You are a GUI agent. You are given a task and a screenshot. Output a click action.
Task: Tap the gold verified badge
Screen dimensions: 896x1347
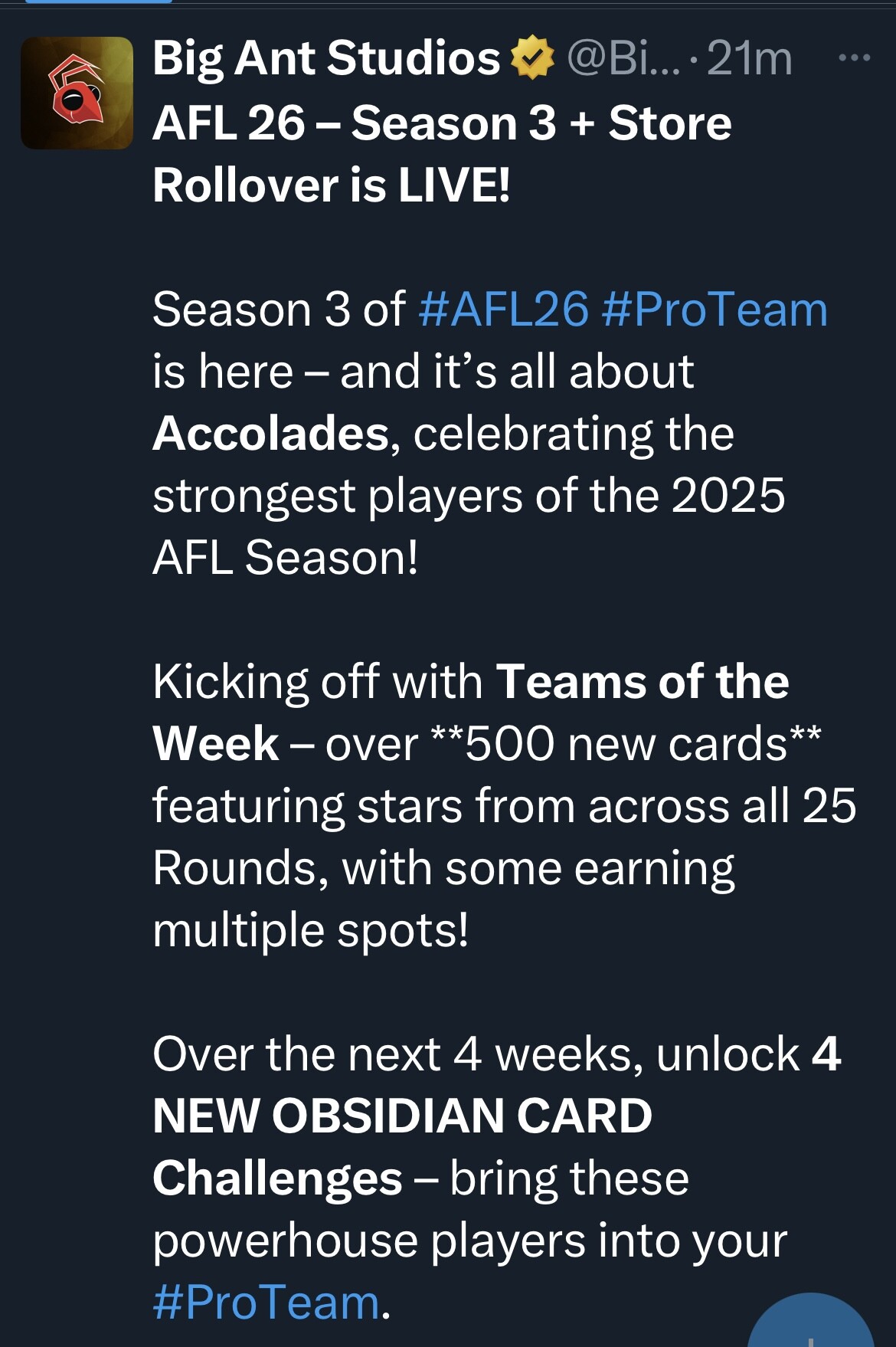532,57
